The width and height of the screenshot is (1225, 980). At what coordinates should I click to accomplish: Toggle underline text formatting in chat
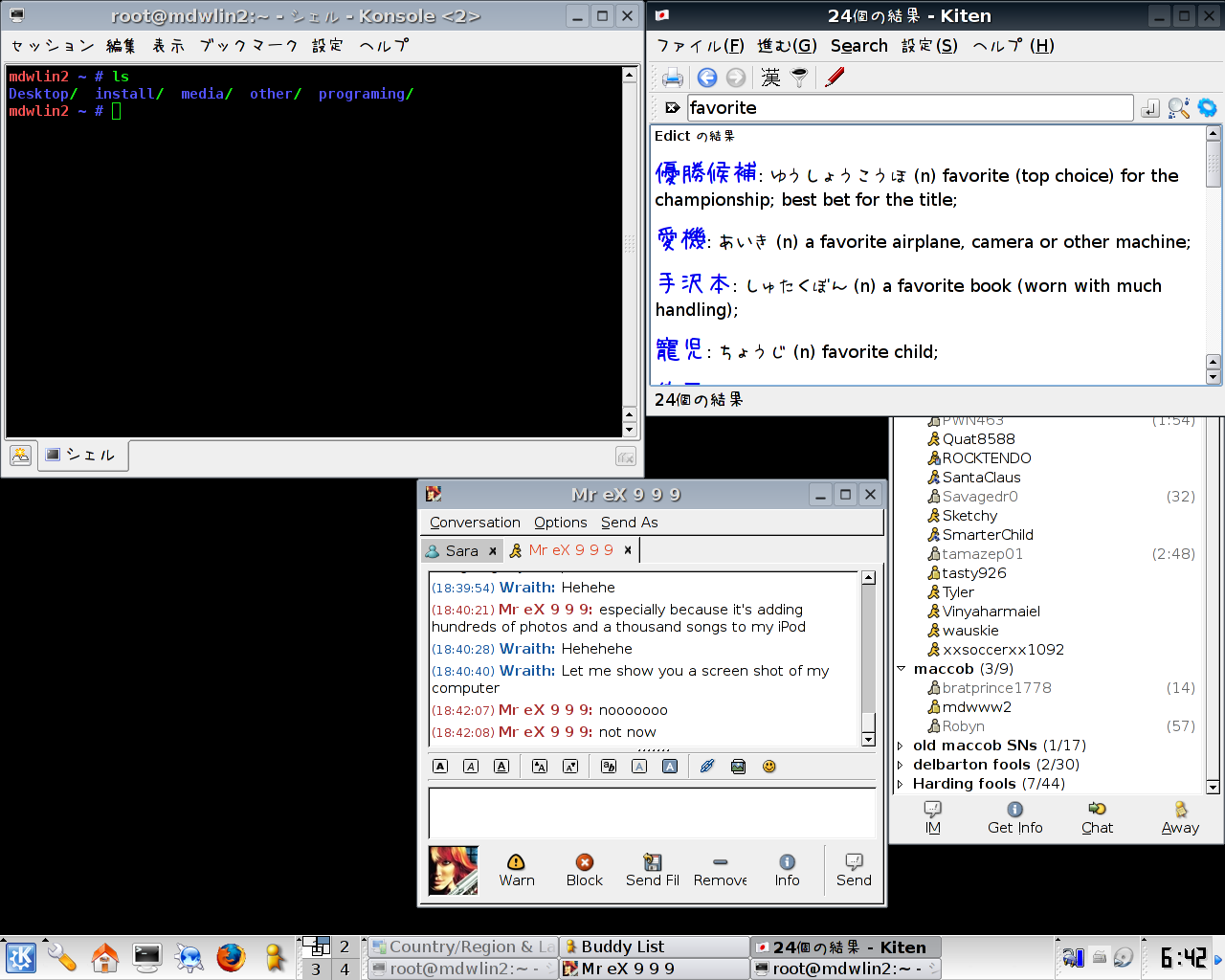point(501,767)
